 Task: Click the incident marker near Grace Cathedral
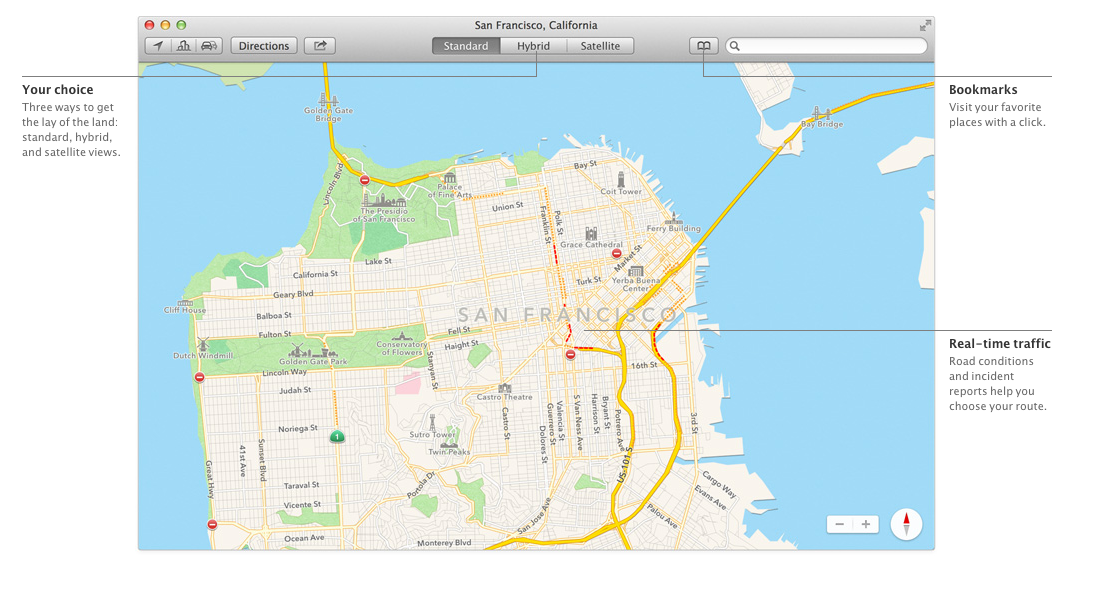click(616, 253)
